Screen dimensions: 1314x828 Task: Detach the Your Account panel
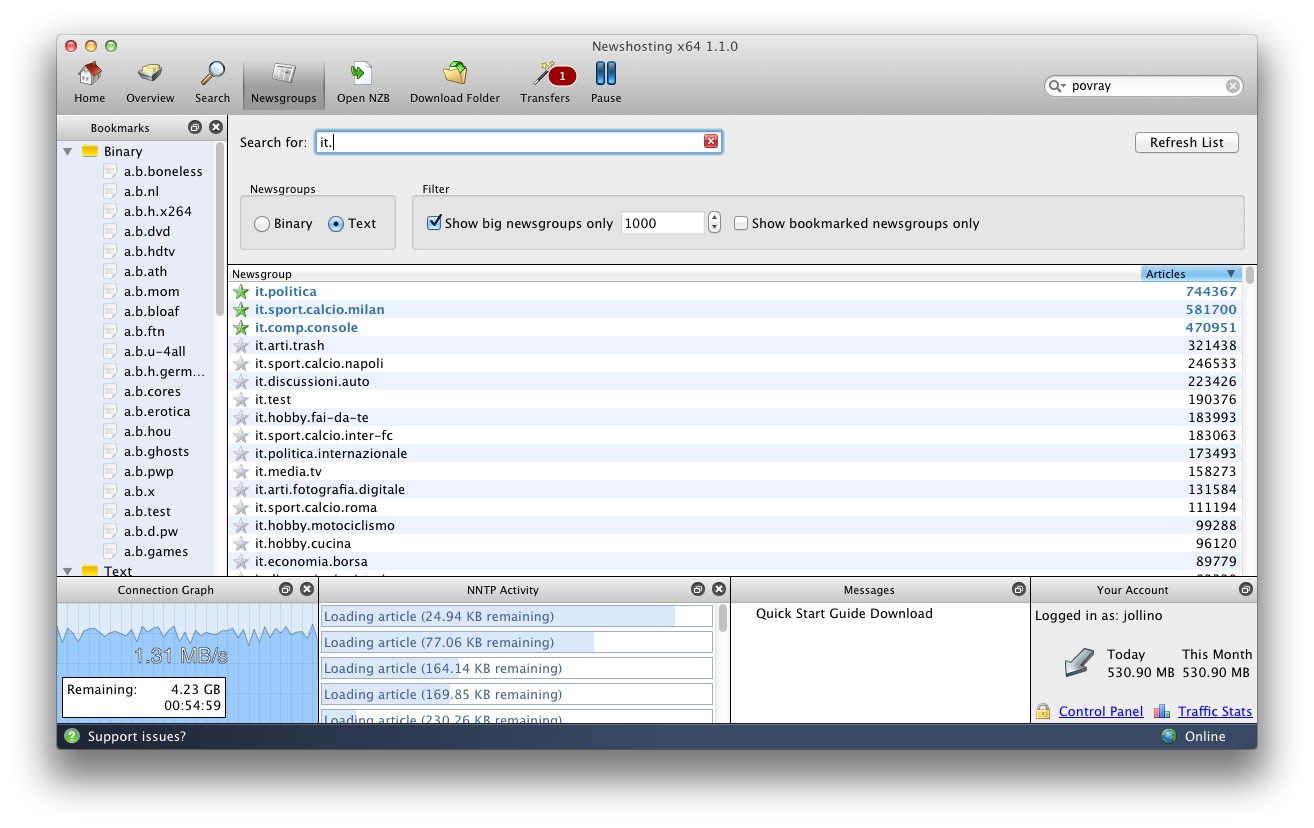point(1245,590)
